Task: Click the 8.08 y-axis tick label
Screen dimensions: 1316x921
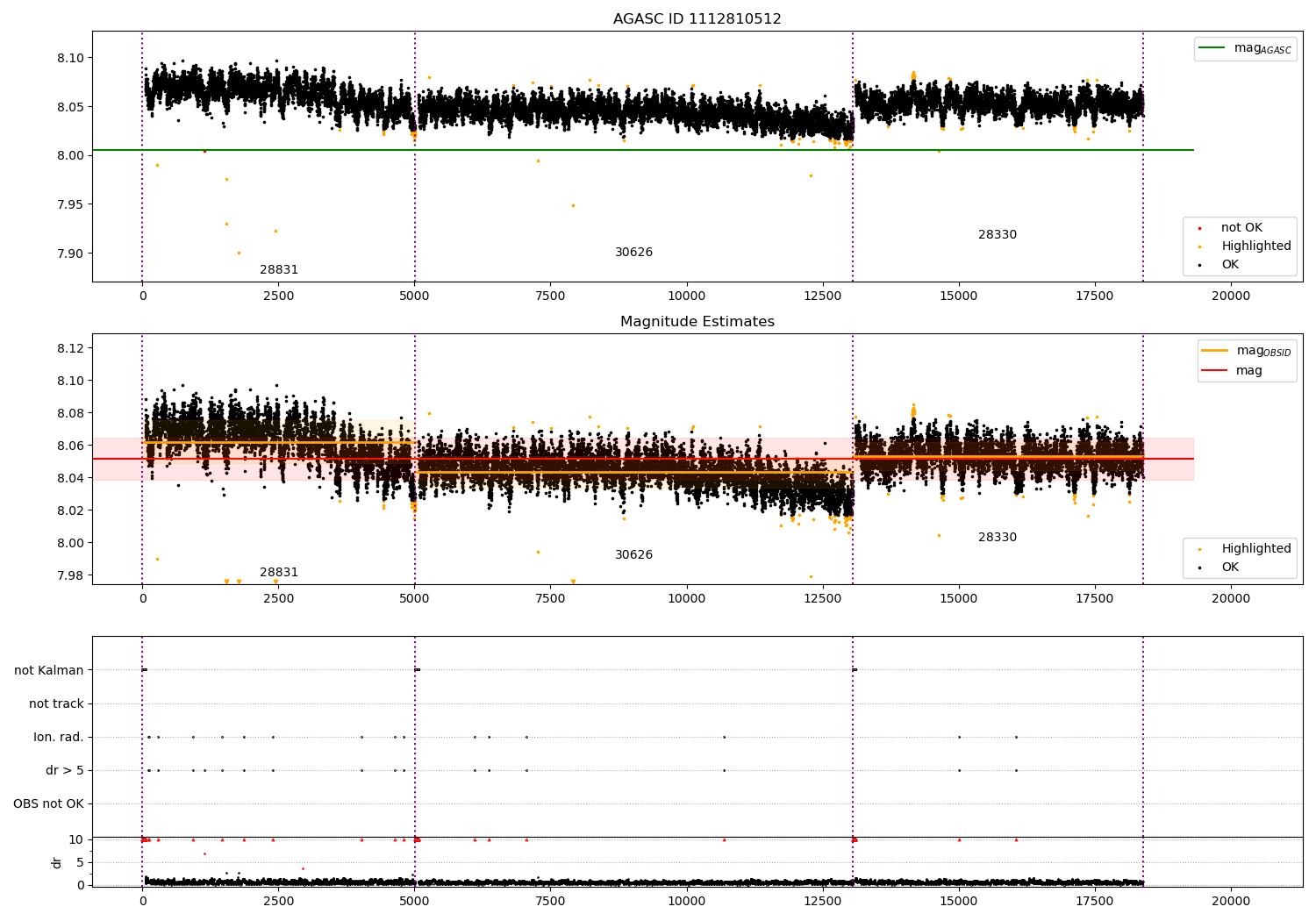Action: (x=69, y=414)
